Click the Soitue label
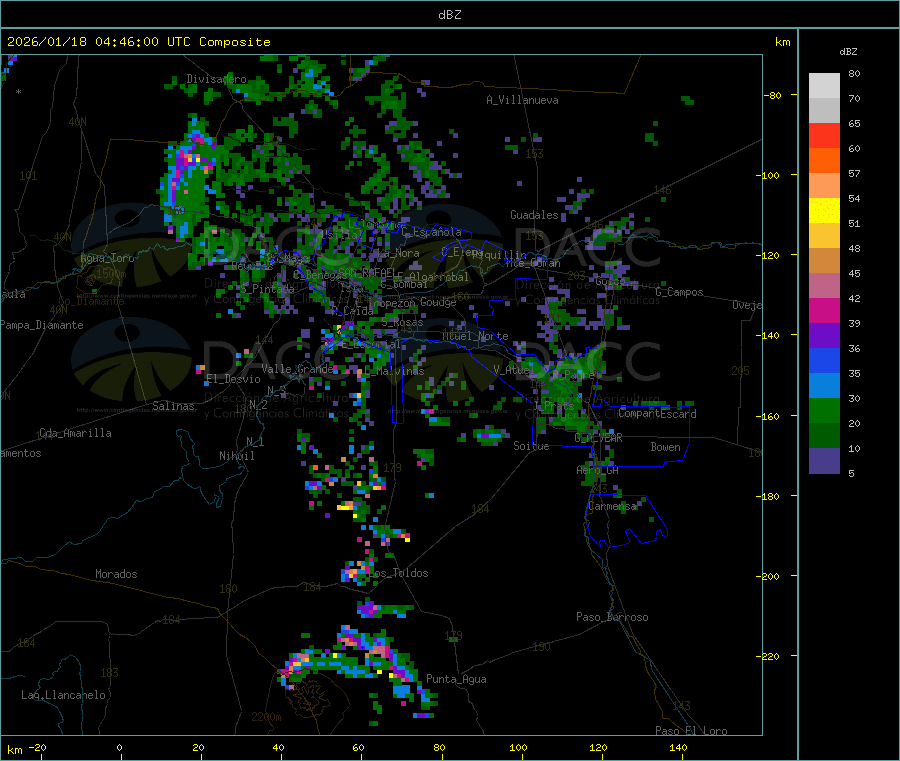900x761 pixels. click(x=531, y=445)
